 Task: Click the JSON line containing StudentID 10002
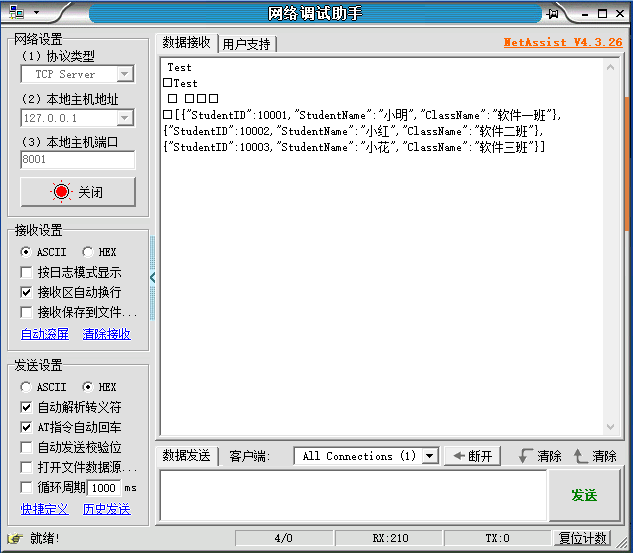pos(353,131)
